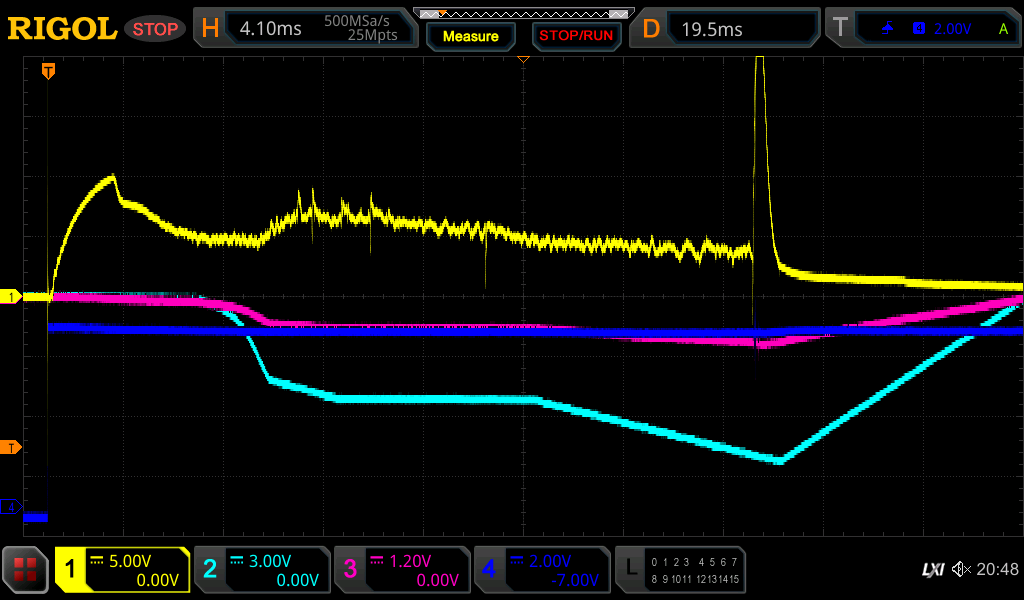This screenshot has height=600, width=1024.
Task: Select the orange trigger level marker
Action: pyautogui.click(x=11, y=447)
